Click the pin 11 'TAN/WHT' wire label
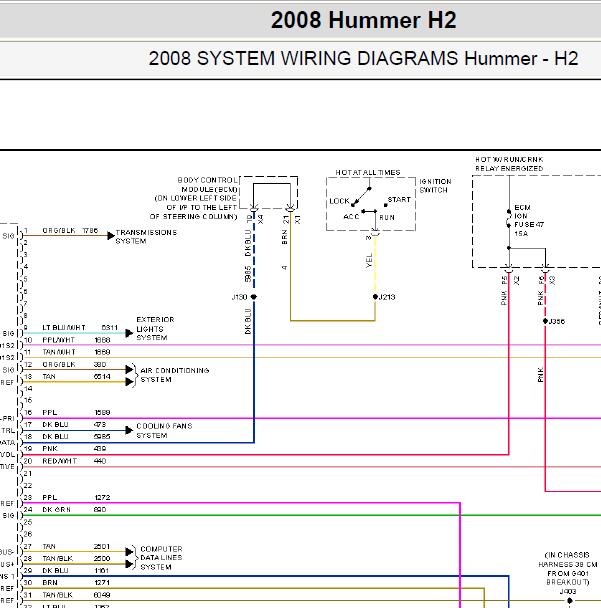The height and width of the screenshot is (608, 601). click(x=59, y=352)
